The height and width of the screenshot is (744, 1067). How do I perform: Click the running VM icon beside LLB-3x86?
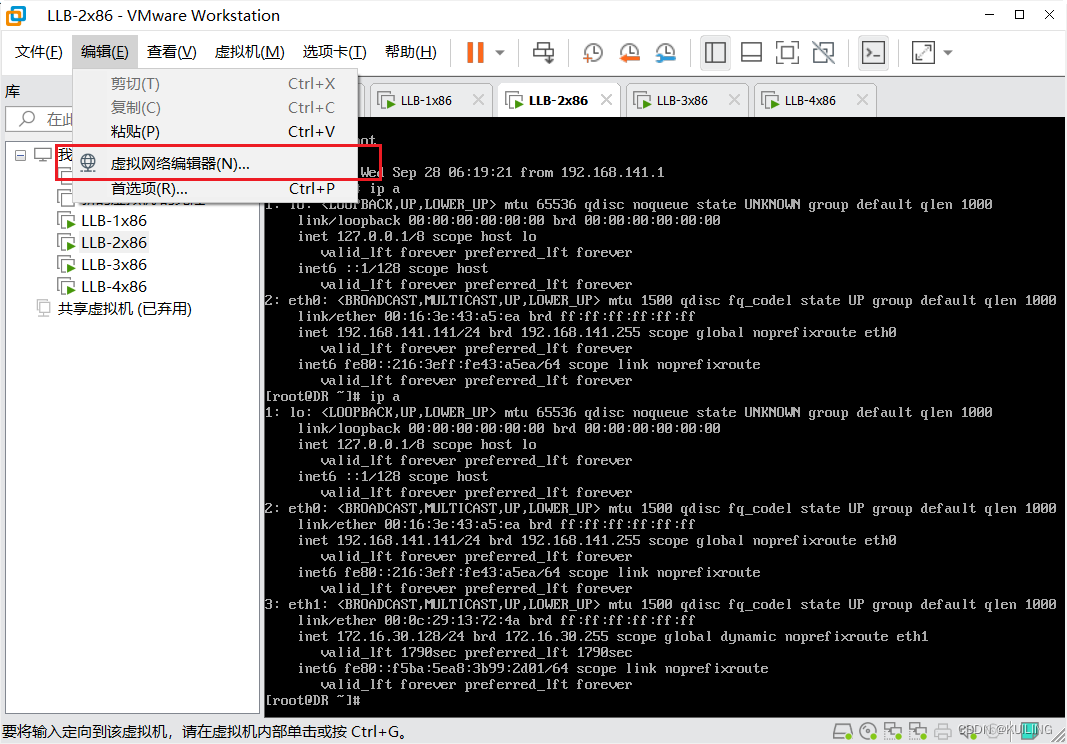(x=67, y=265)
